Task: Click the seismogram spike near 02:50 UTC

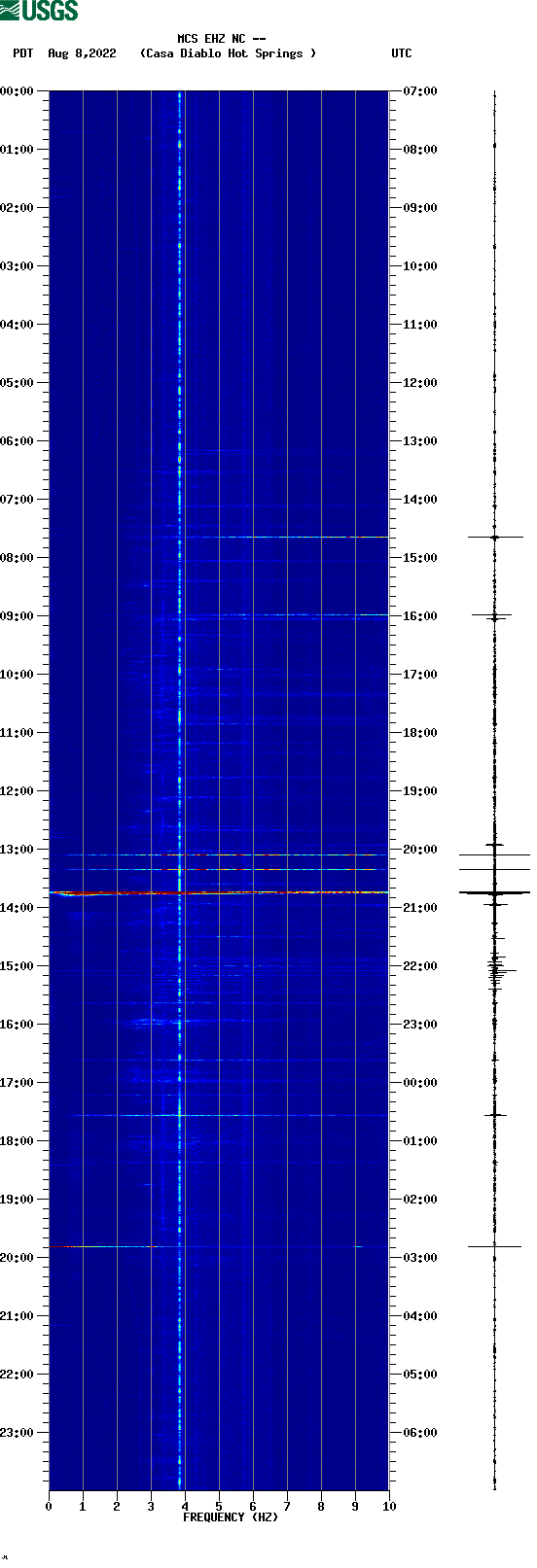Action: pos(494,1246)
